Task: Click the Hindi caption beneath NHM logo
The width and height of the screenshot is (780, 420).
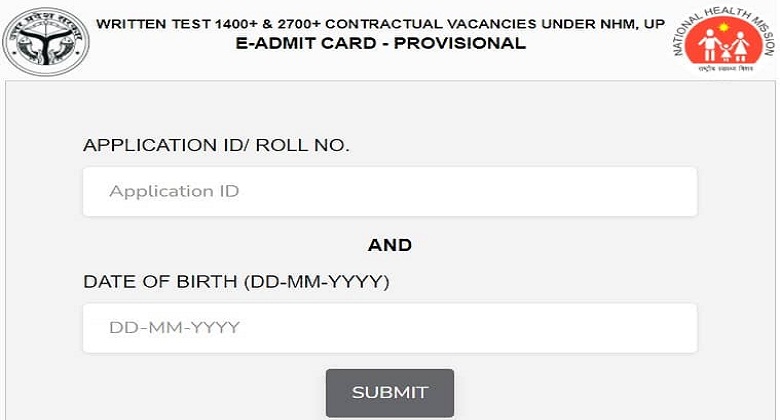Action: coord(724,68)
